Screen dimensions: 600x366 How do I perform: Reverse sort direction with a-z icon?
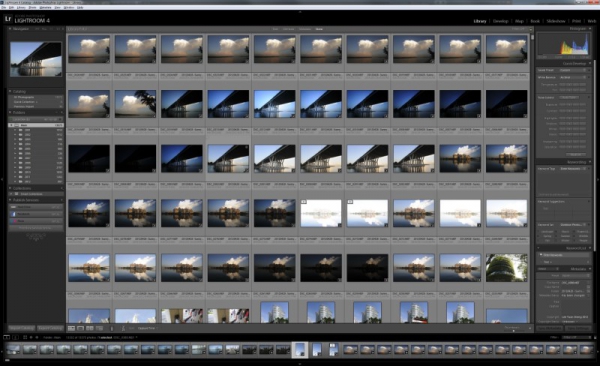tap(123, 328)
